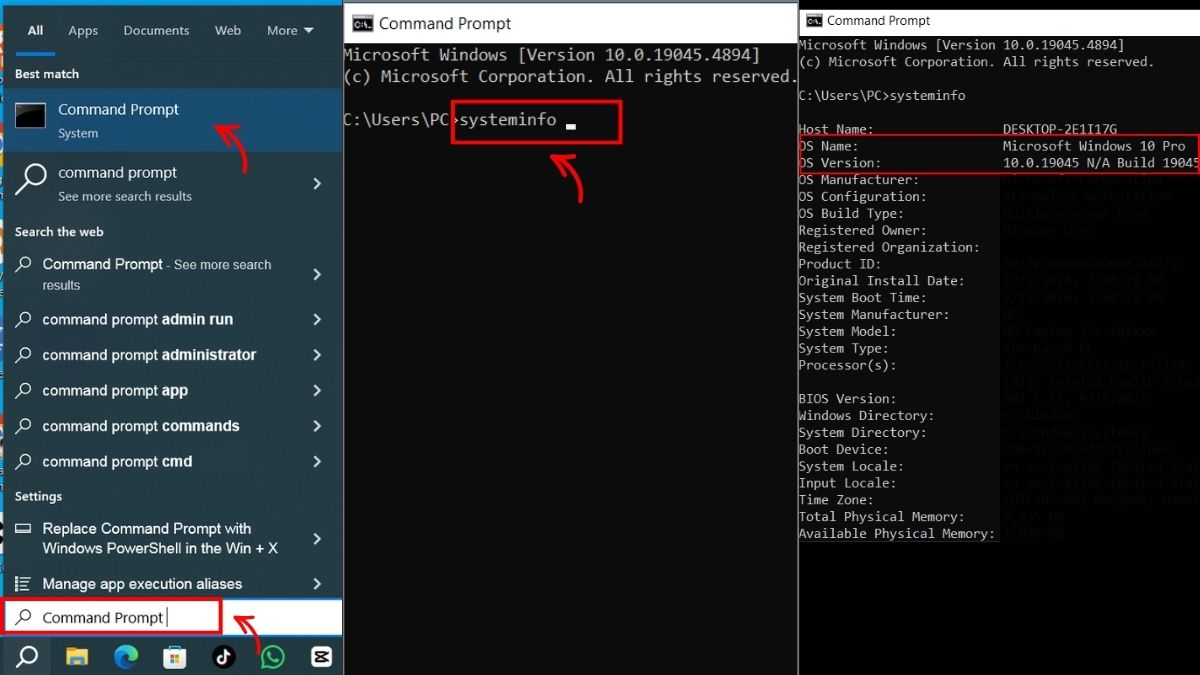Launch Microsoft Edge from the taskbar
This screenshot has width=1200, height=675.
[x=126, y=657]
